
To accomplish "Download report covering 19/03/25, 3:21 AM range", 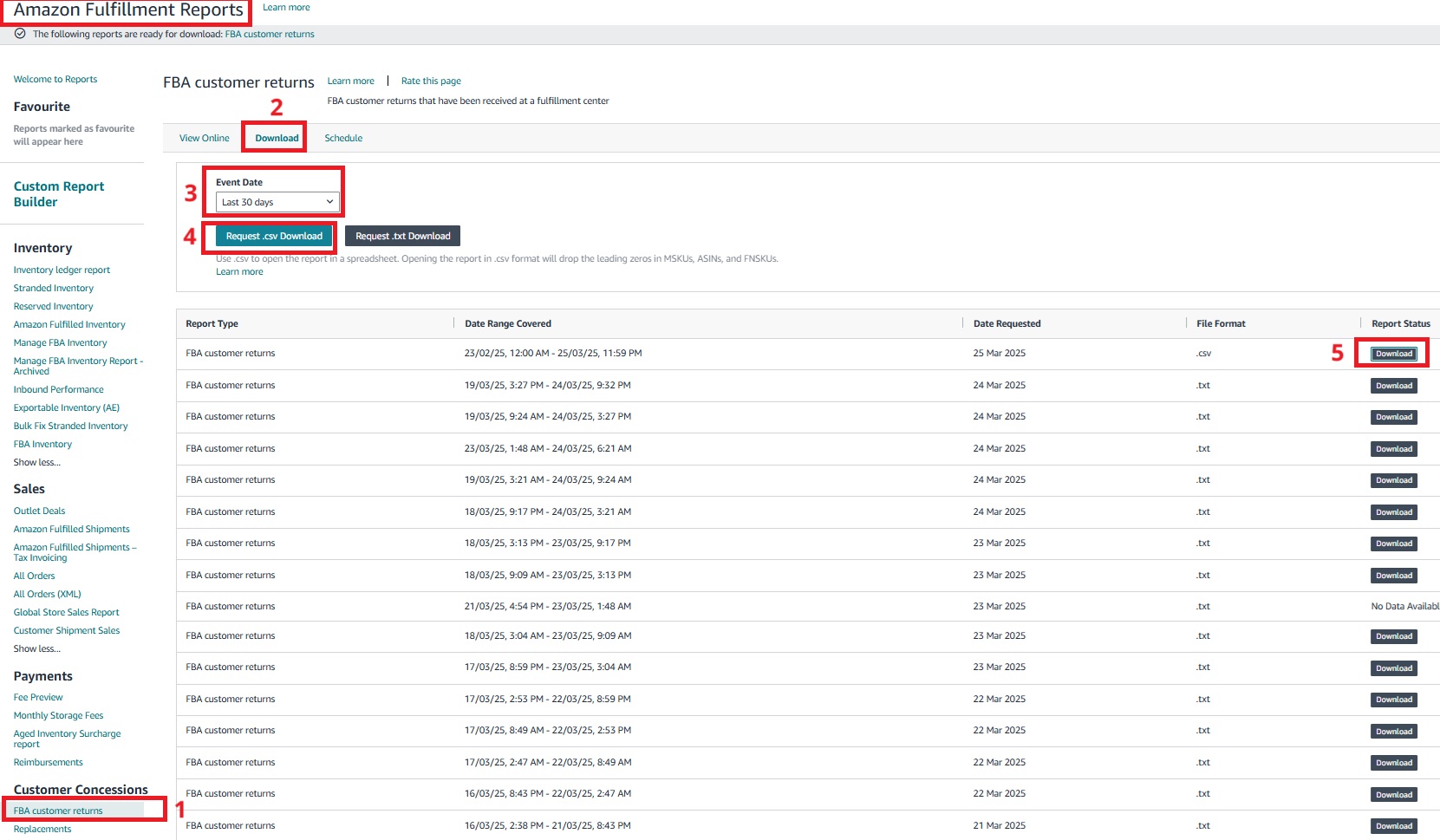I will click(1394, 480).
